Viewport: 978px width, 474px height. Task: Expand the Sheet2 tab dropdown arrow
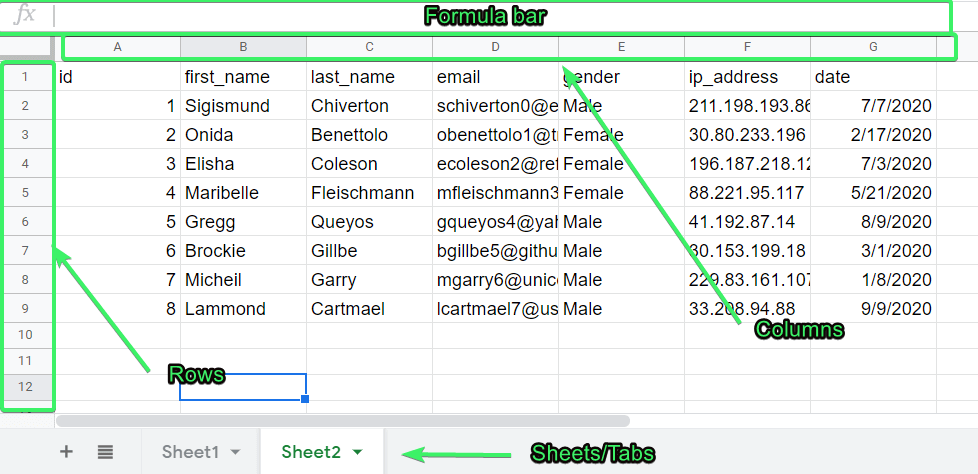coord(357,453)
